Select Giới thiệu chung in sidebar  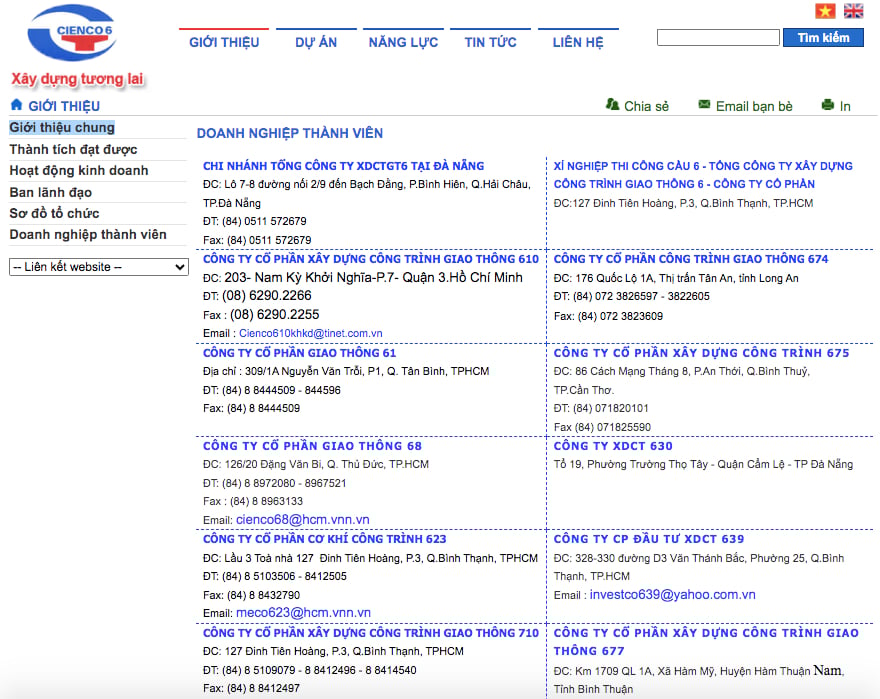(x=62, y=127)
